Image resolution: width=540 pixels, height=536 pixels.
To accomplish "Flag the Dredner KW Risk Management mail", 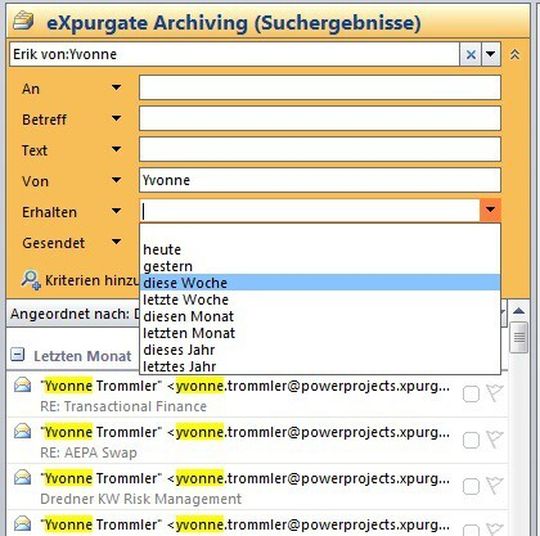I will 494,485.
